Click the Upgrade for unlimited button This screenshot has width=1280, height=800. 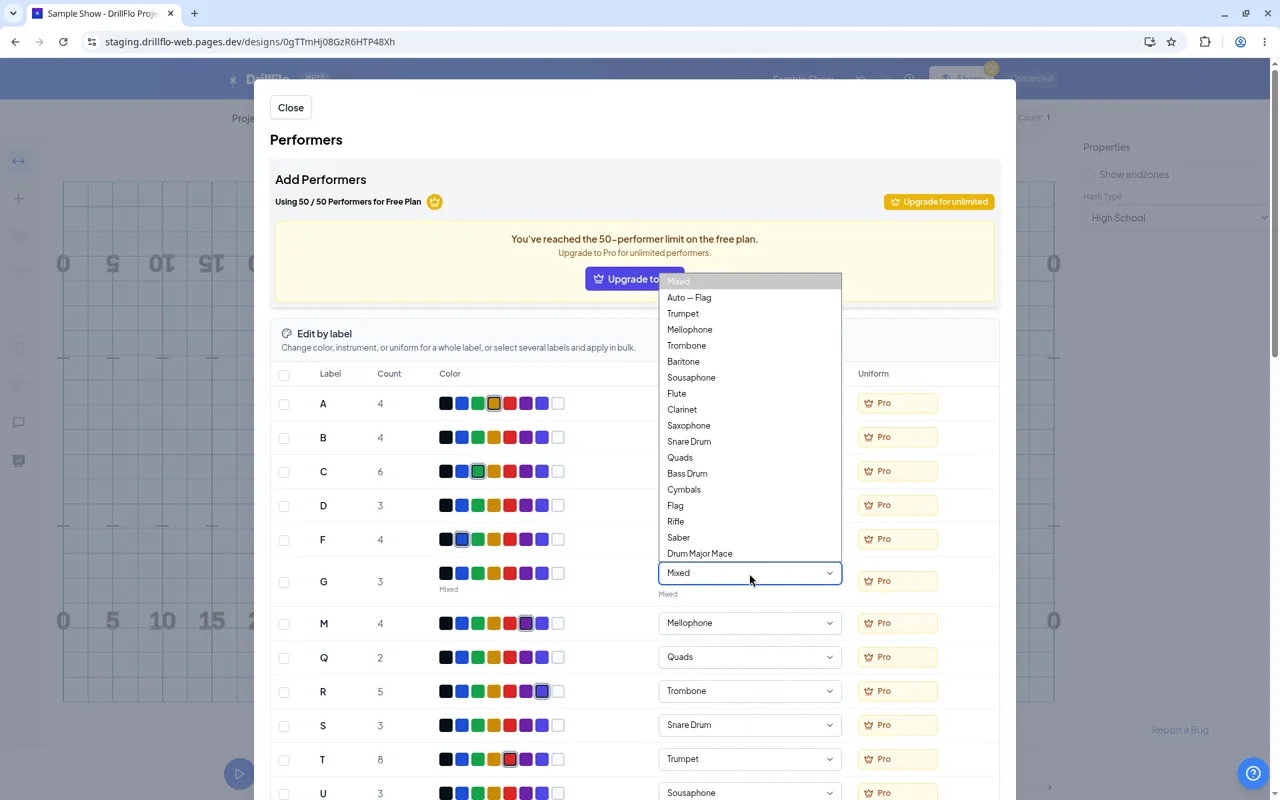939,202
